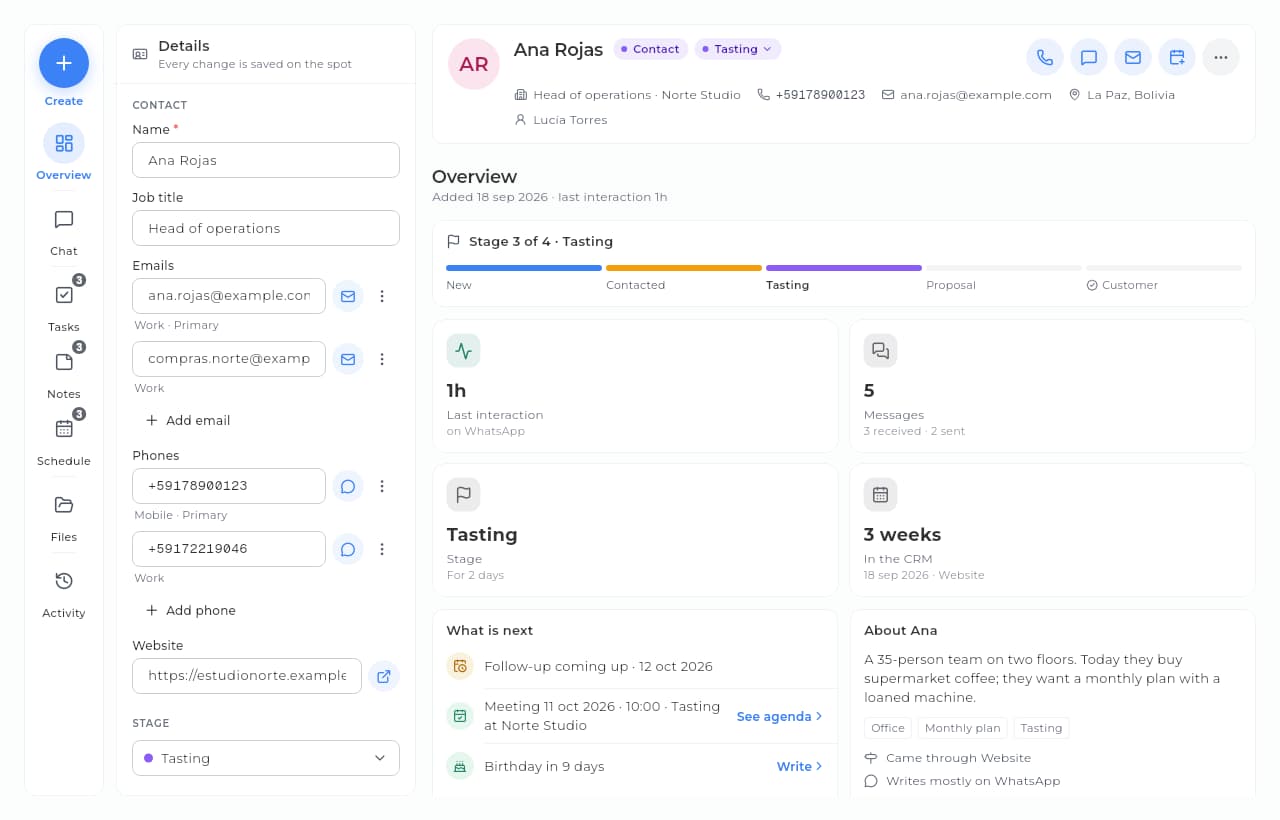Click the phone call icon in header

click(x=1045, y=57)
